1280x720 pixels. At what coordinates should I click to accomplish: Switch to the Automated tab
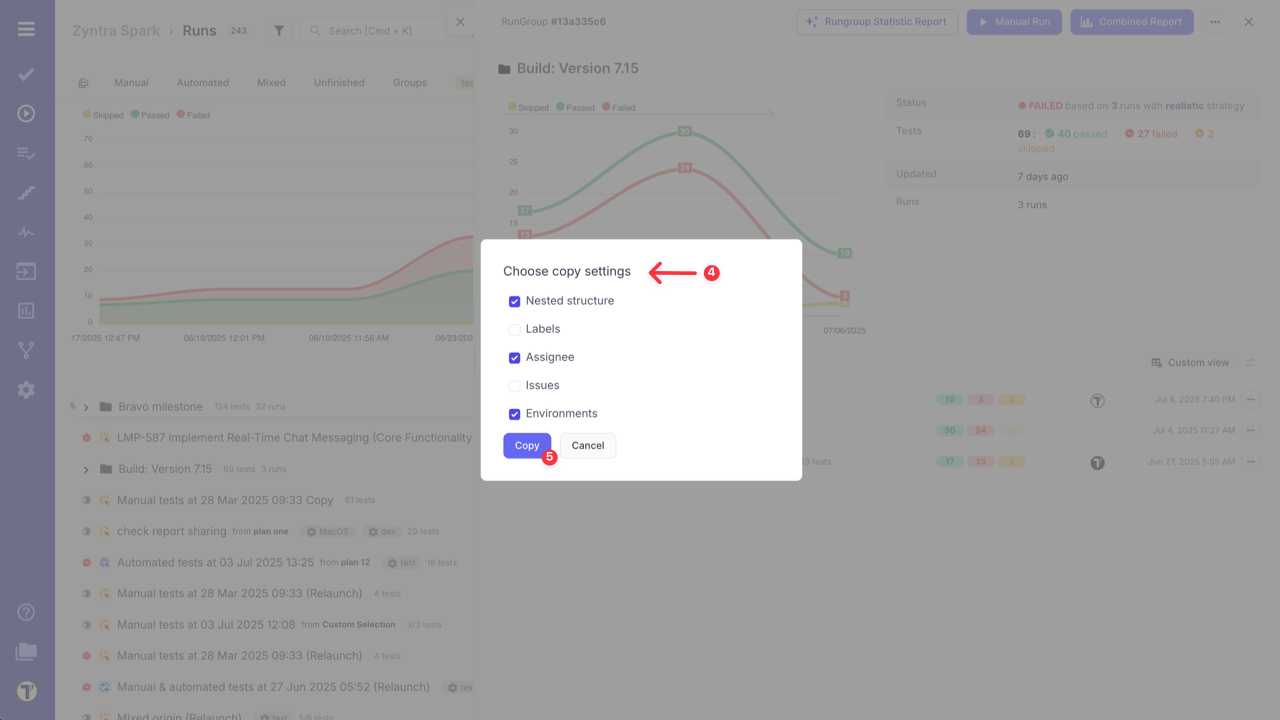202,82
